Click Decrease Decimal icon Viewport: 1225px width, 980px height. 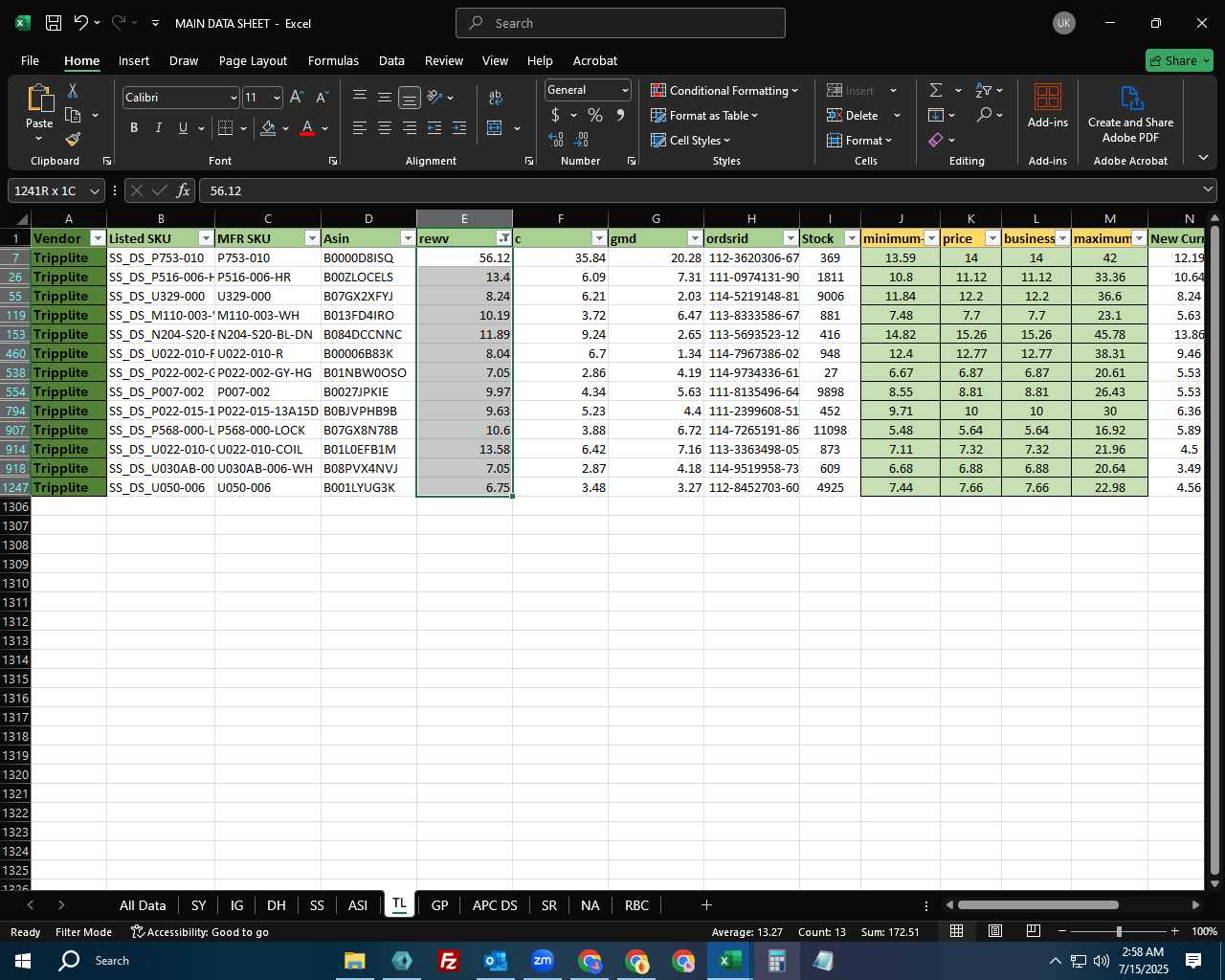click(x=581, y=140)
